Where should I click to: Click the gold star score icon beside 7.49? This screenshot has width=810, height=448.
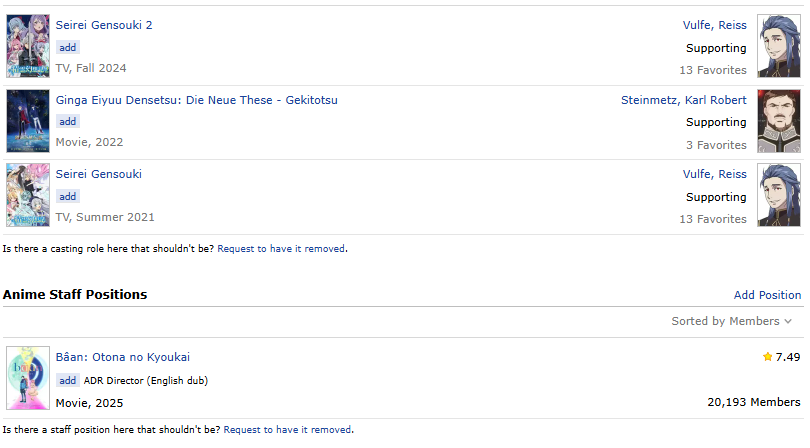point(767,357)
